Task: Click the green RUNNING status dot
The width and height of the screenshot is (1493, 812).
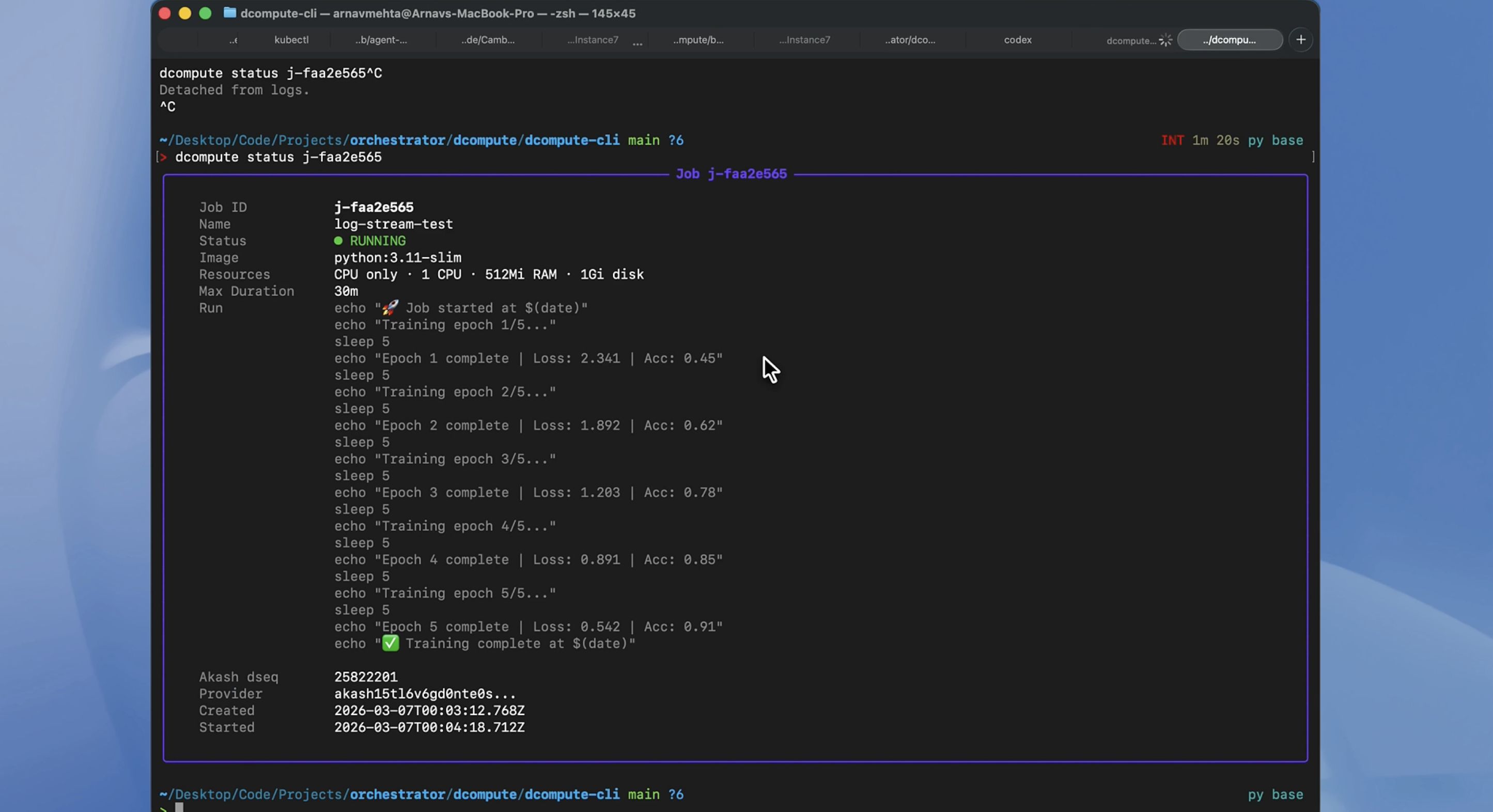Action: click(x=338, y=241)
